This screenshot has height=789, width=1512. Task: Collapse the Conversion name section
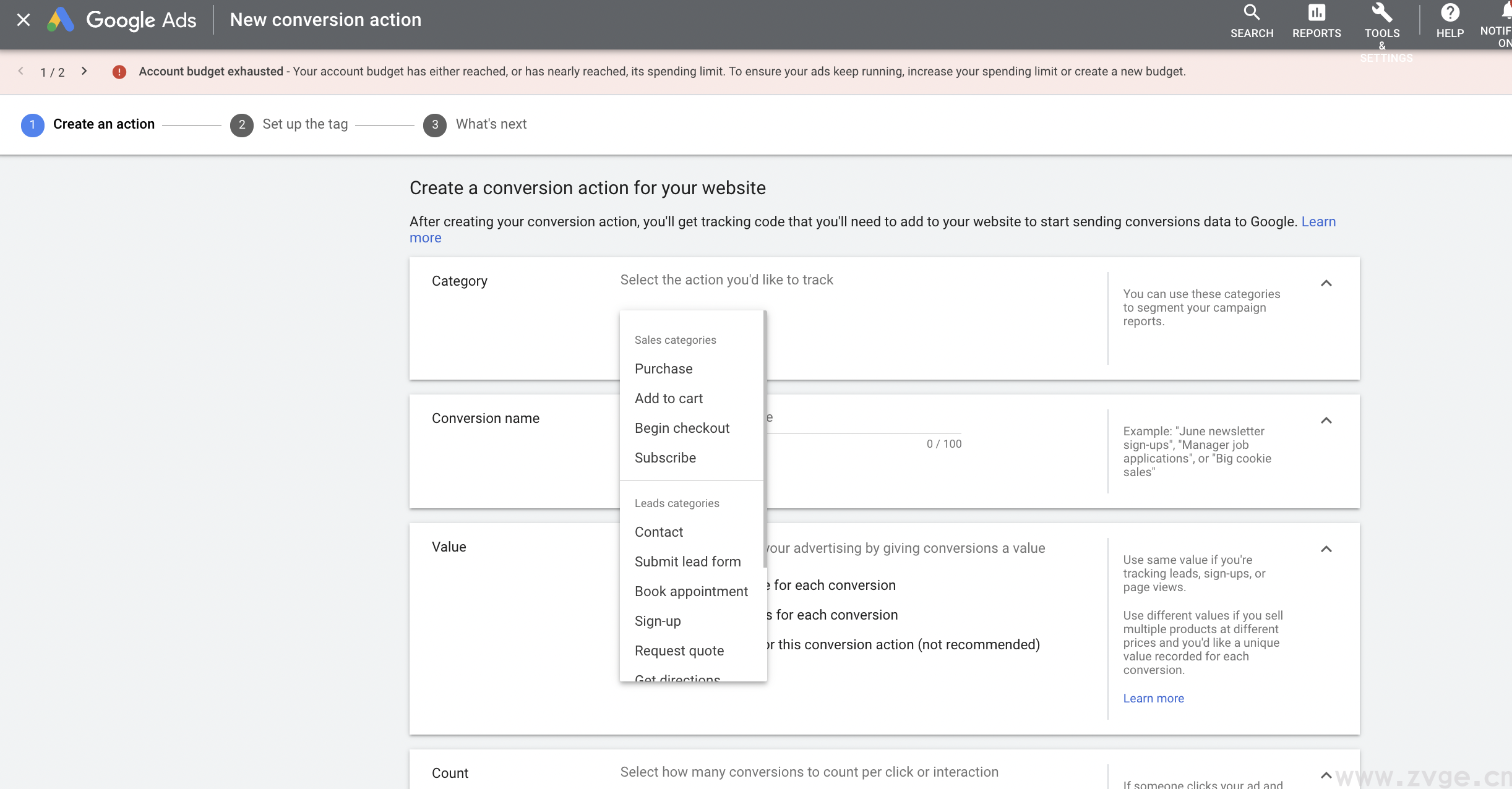point(1326,420)
